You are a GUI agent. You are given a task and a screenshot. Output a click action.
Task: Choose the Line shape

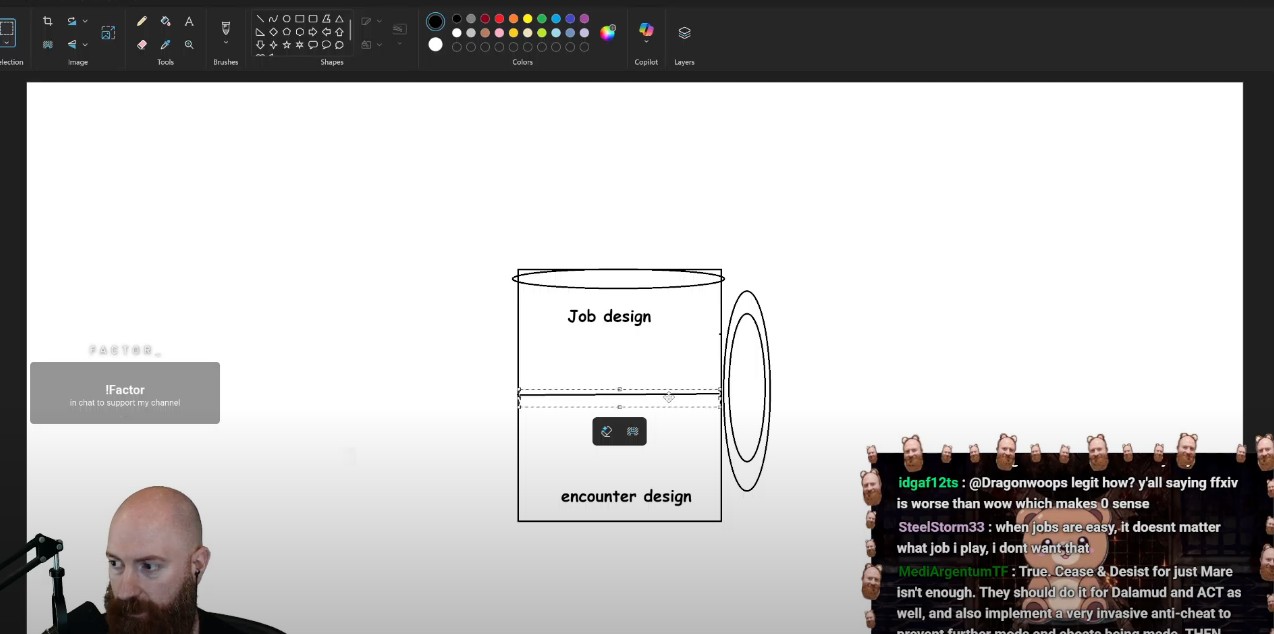[x=260, y=19]
